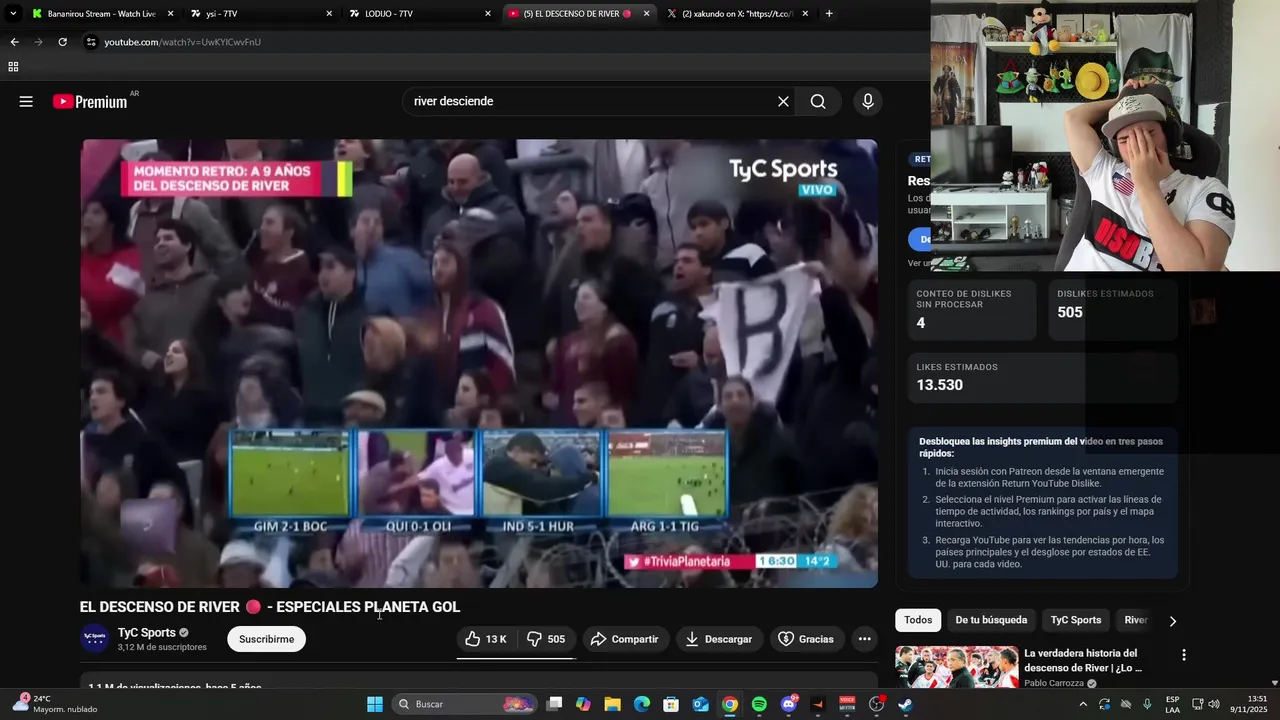Select the 'De tu búsqueda' chip
Image resolution: width=1280 pixels, height=720 pixels.
coord(991,620)
